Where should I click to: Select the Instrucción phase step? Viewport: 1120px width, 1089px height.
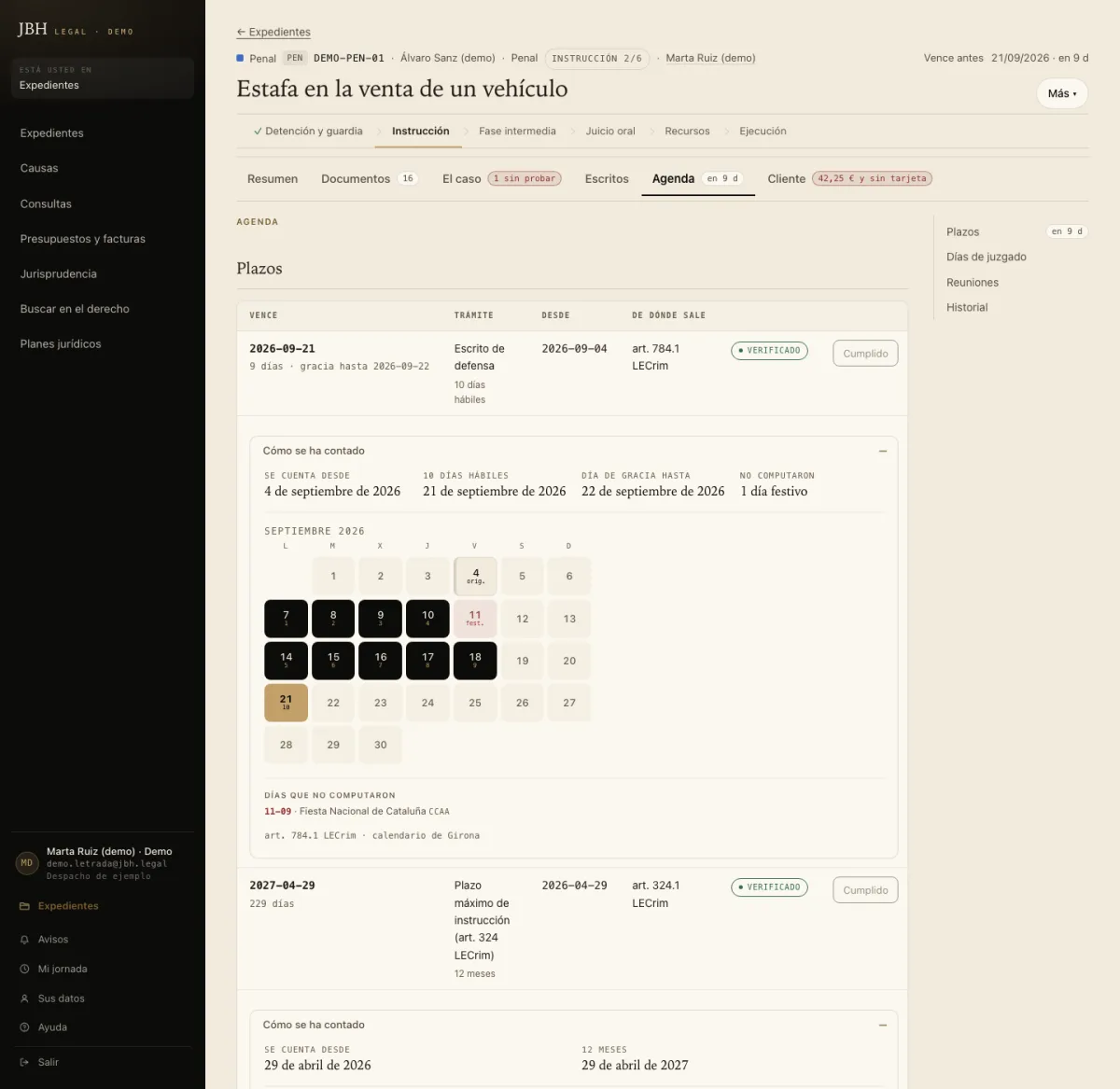[420, 132]
